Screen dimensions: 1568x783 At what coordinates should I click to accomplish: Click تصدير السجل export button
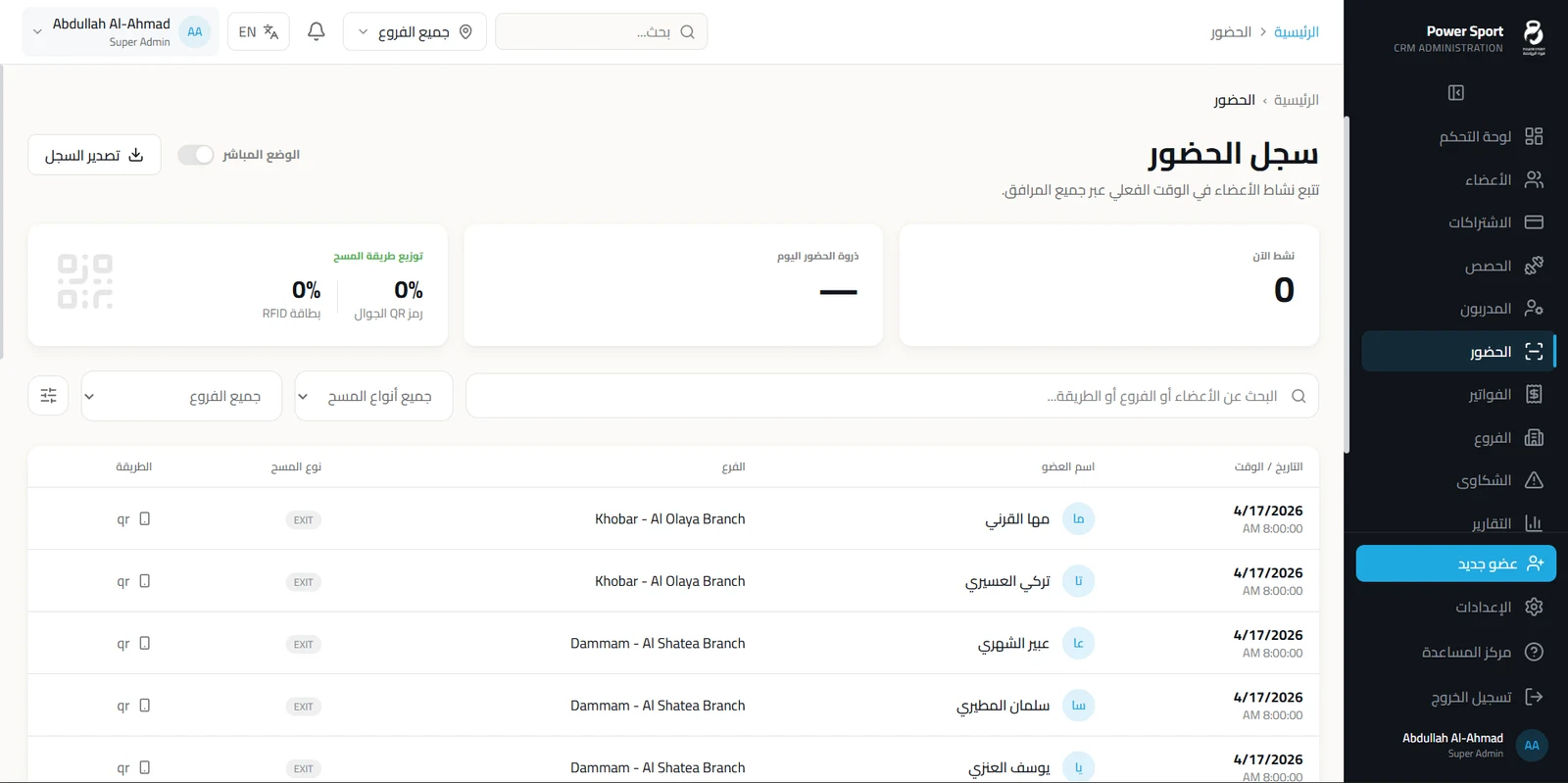point(94,155)
